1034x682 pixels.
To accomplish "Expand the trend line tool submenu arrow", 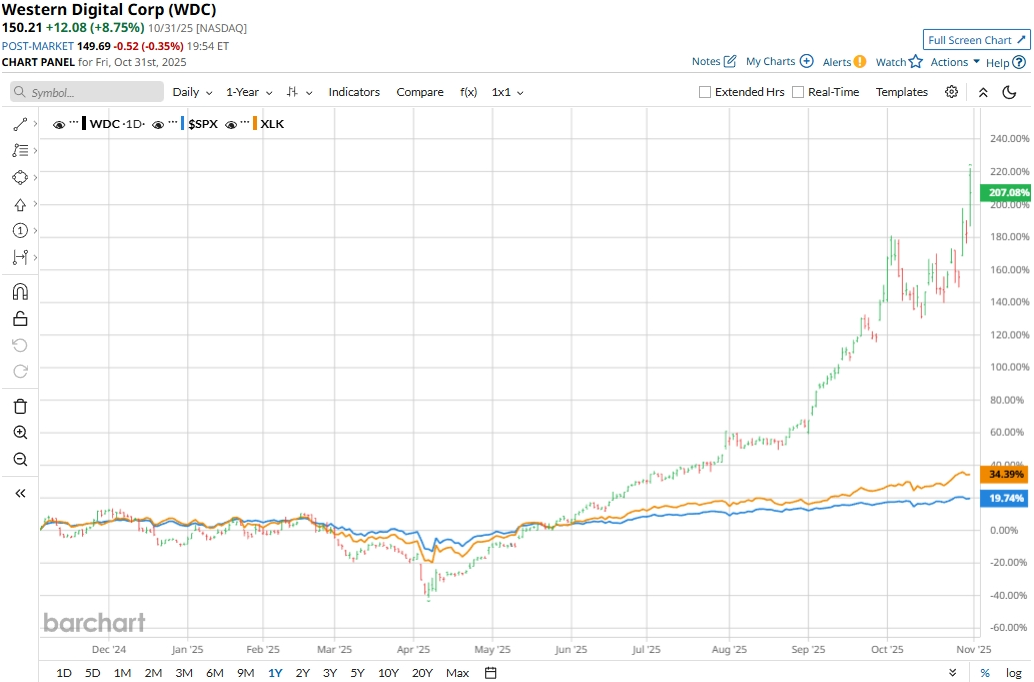I will point(35,124).
